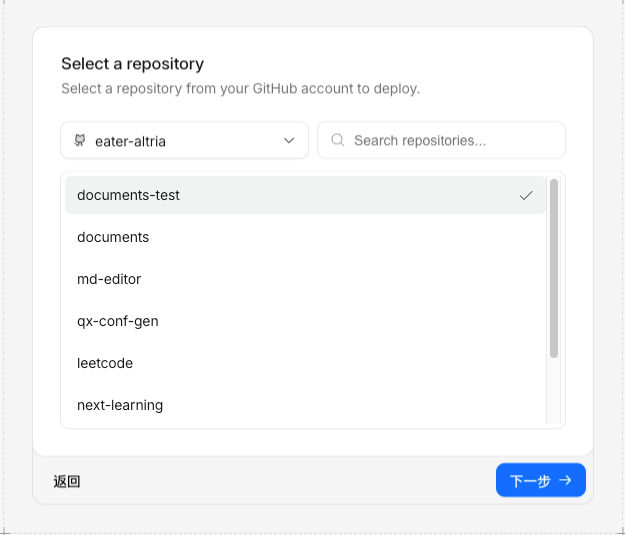The width and height of the screenshot is (625, 535).
Task: Choose the documents repository
Action: 300,238
